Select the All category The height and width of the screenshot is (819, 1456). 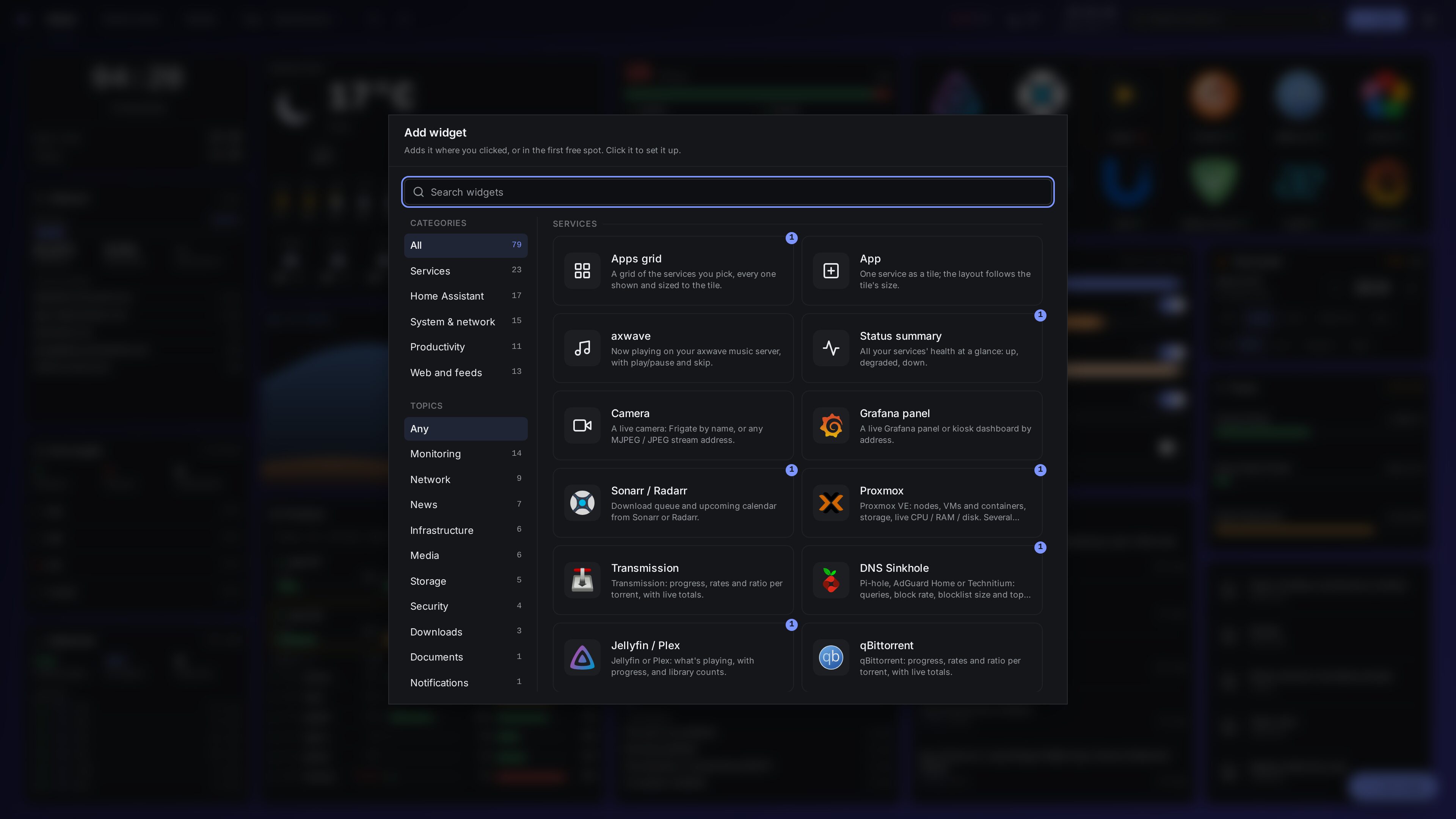point(466,245)
